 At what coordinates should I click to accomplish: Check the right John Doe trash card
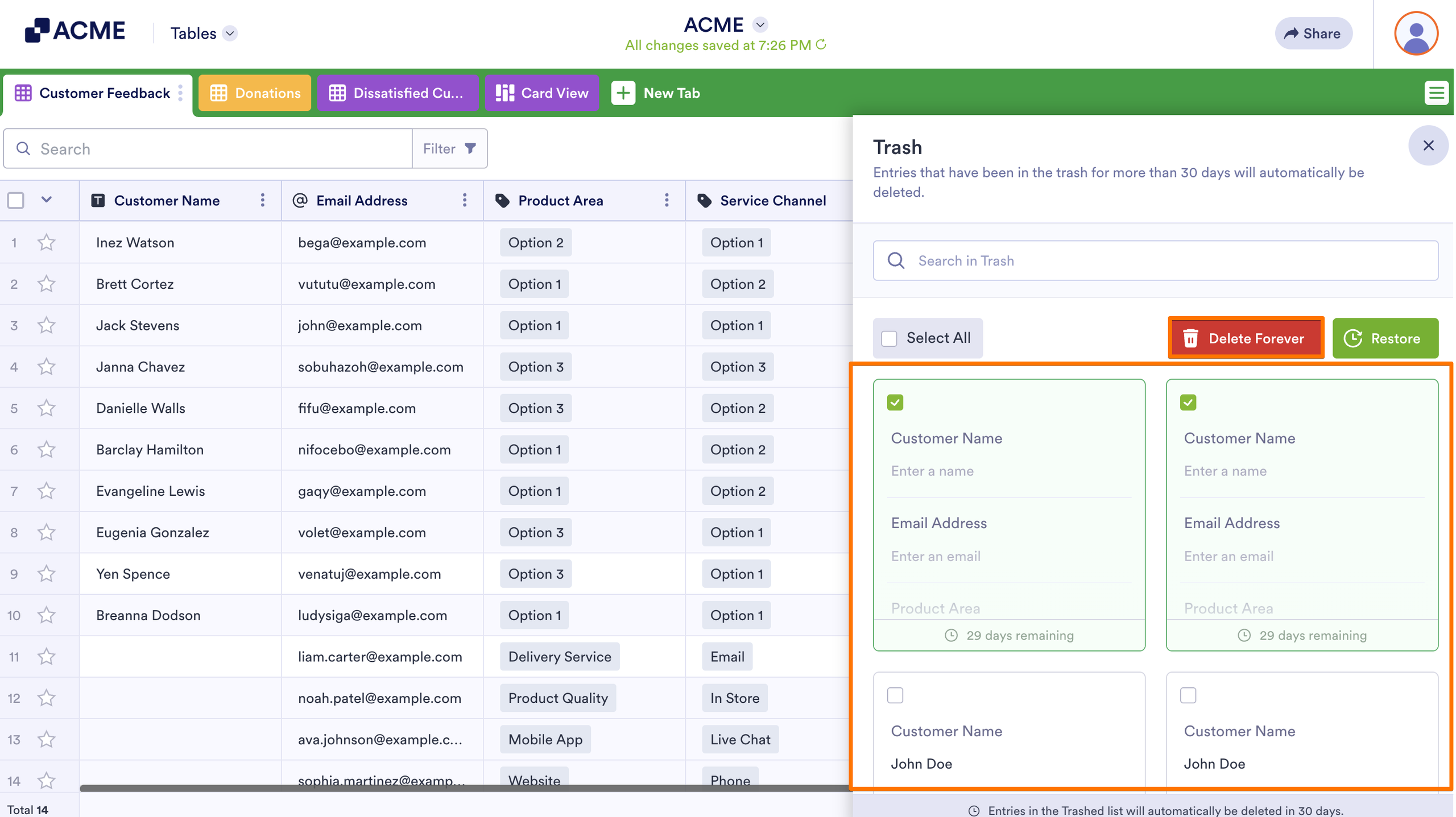pos(1188,695)
